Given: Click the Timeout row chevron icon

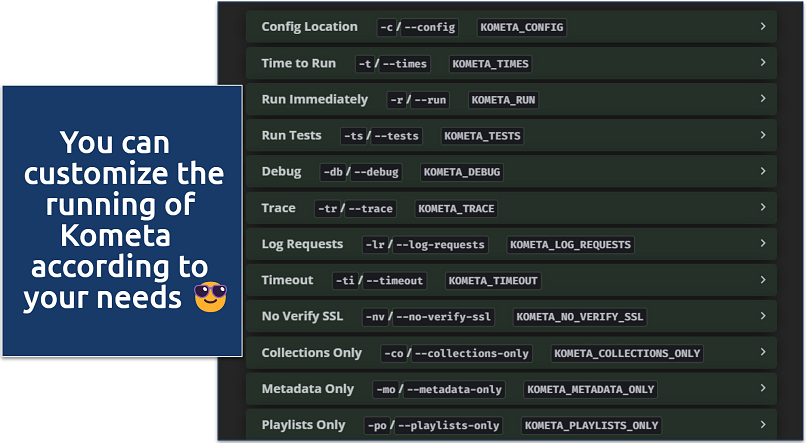Looking at the screenshot, I should pyautogui.click(x=763, y=280).
